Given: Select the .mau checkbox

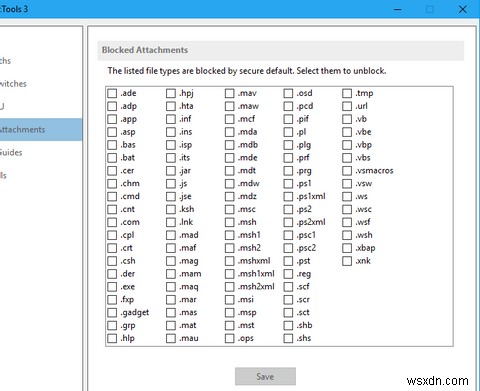Looking at the screenshot, I should click(171, 338).
